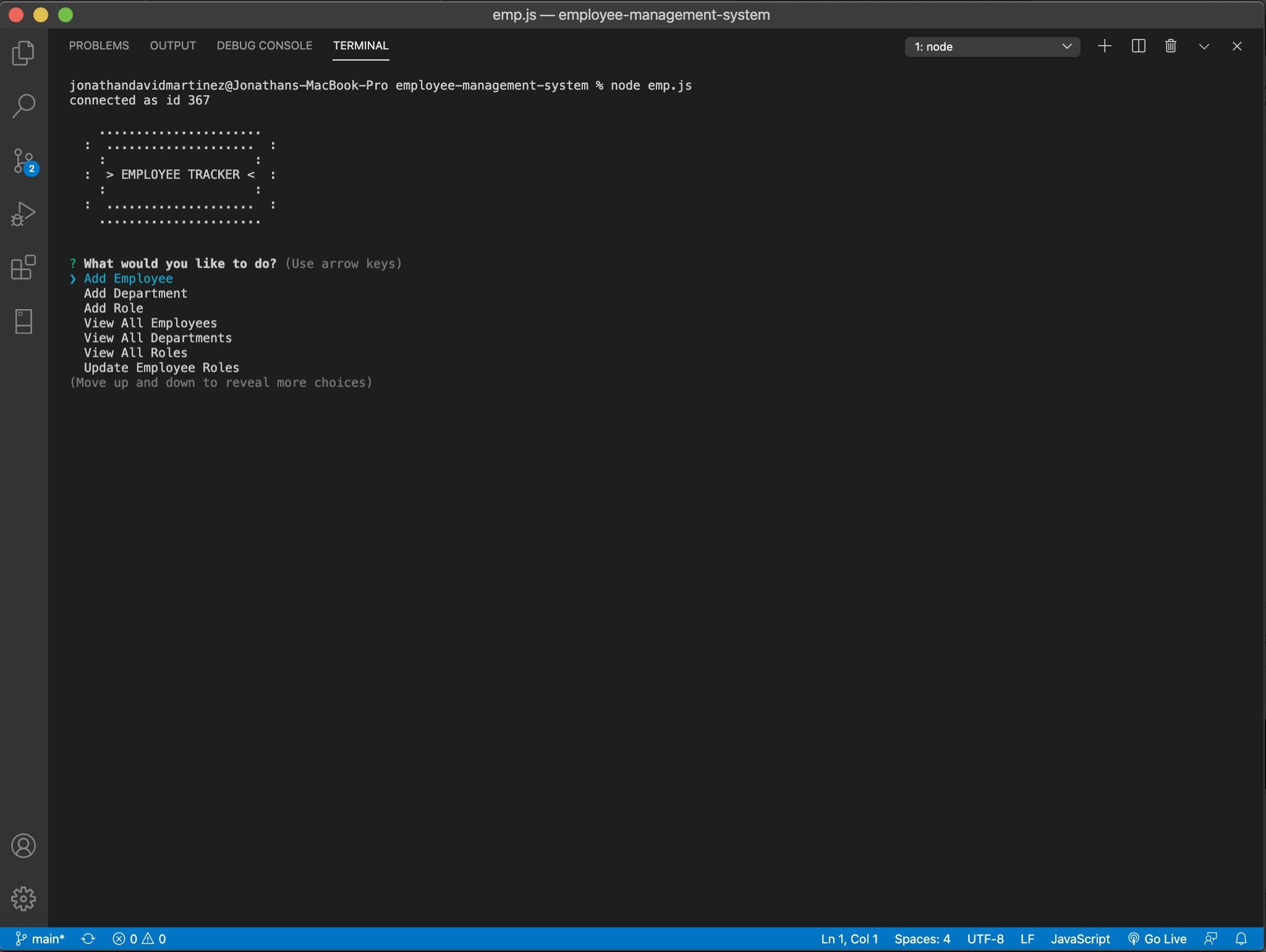Kill terminal with the trash icon

pyautogui.click(x=1170, y=46)
